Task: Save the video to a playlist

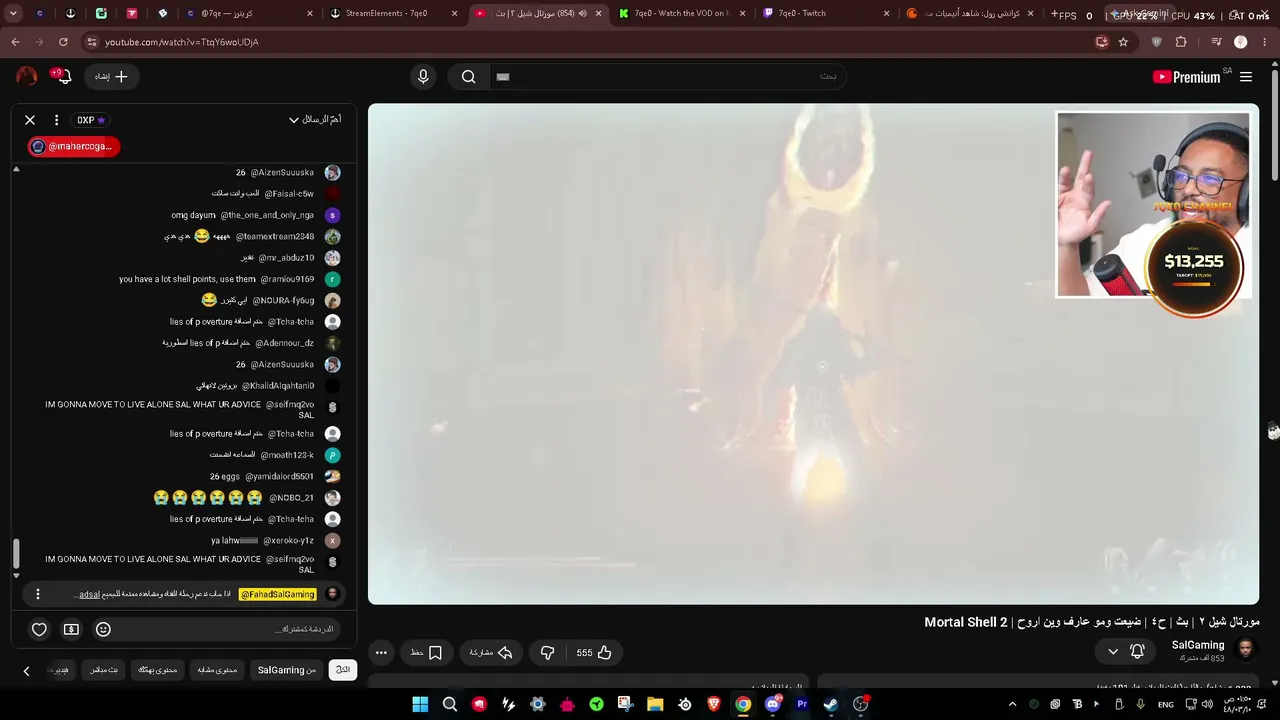Action: pyautogui.click(x=426, y=653)
